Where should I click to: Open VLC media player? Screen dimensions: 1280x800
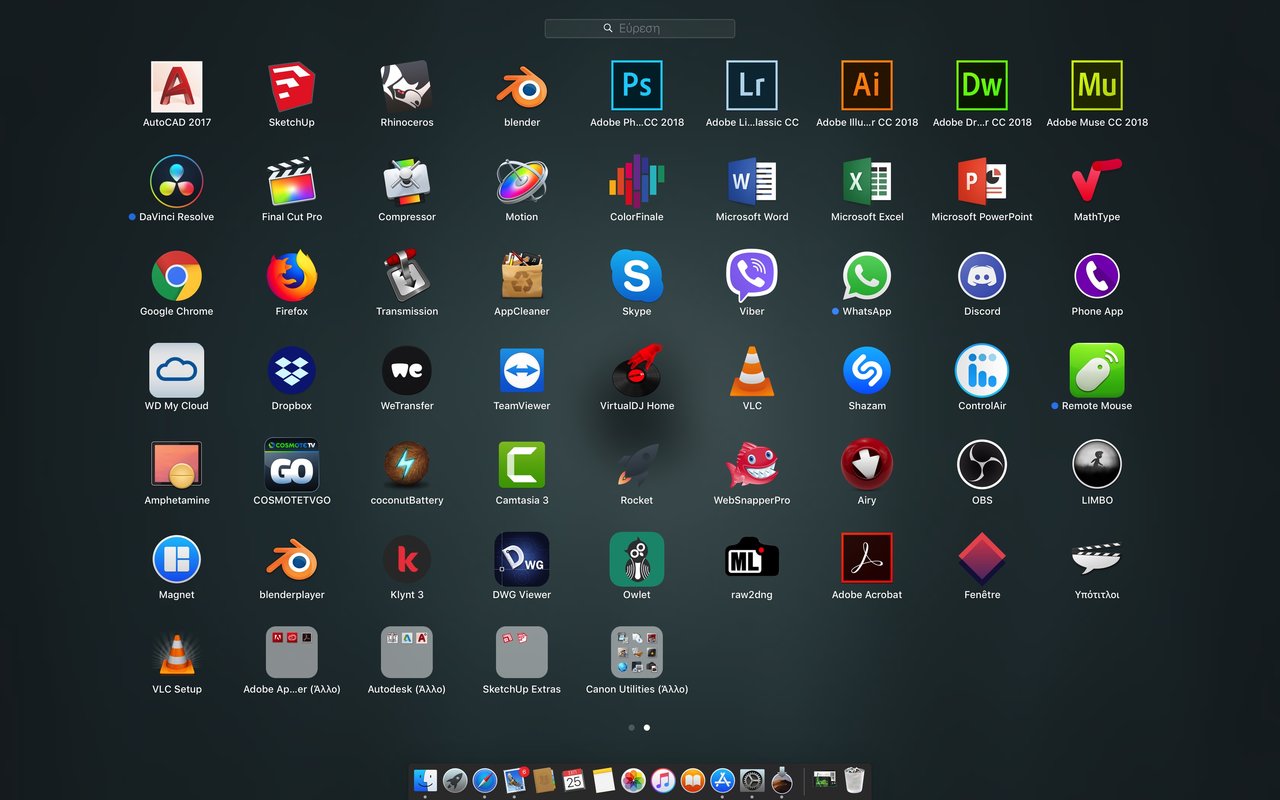pyautogui.click(x=752, y=371)
